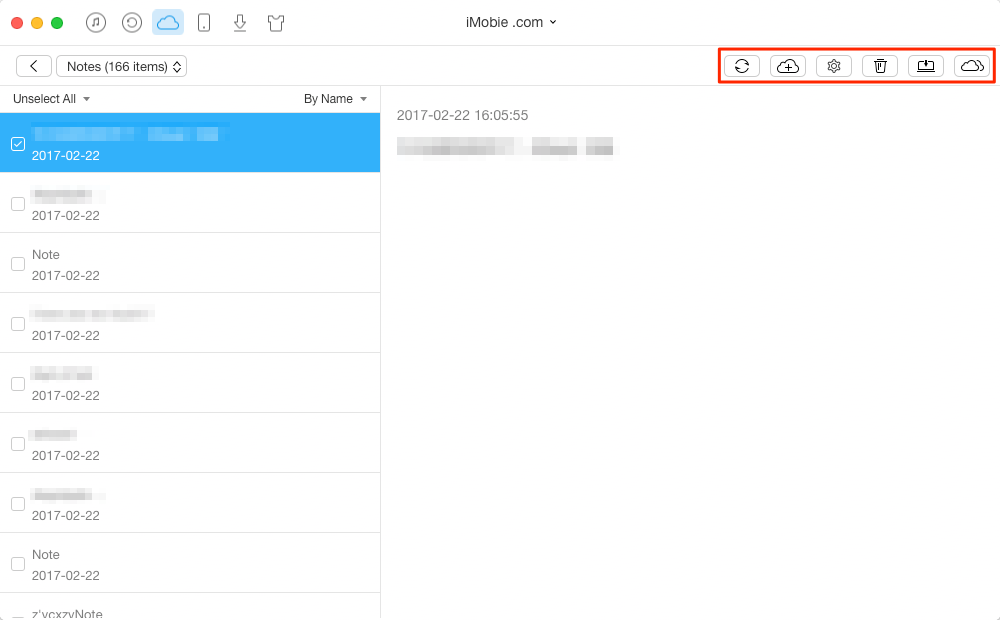Transfer notes to another iCloud account
The image size is (1000, 620).
[972, 66]
